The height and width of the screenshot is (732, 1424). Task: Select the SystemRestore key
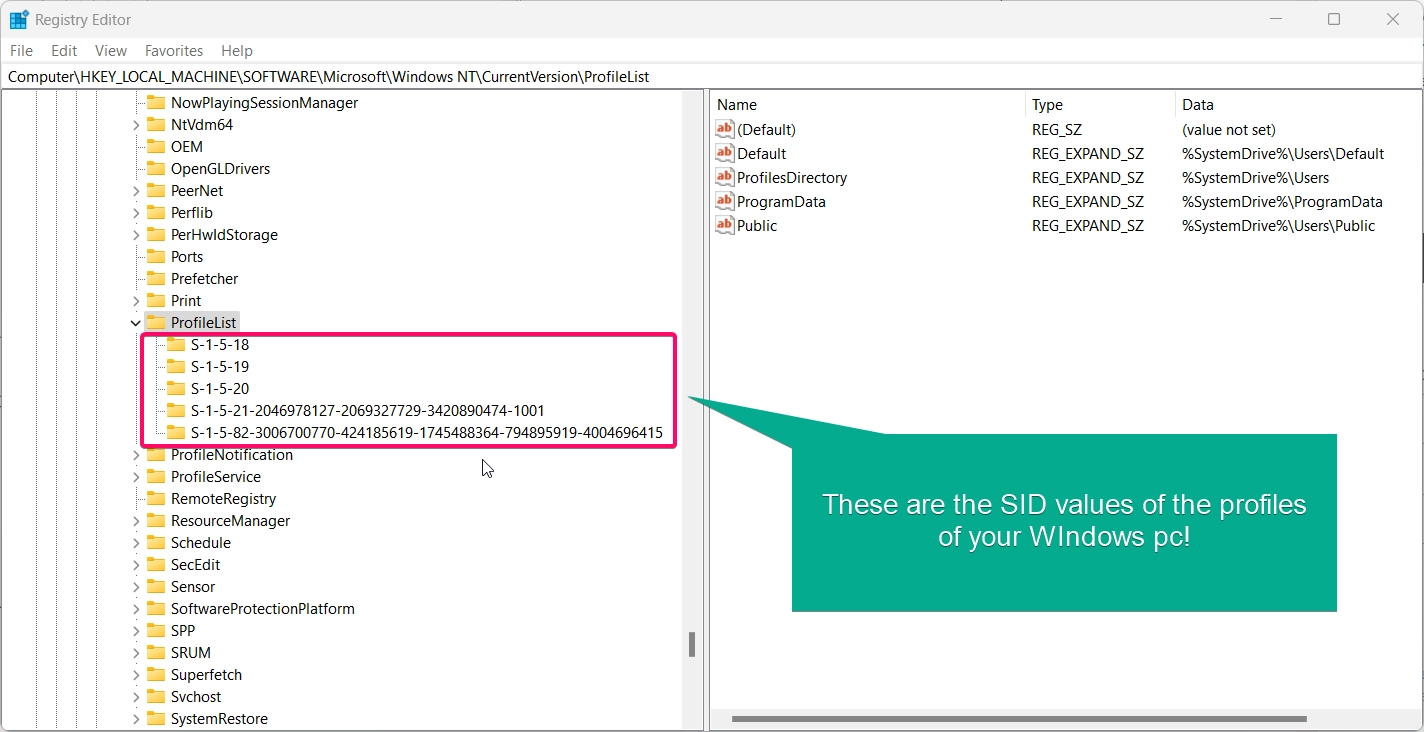(219, 719)
